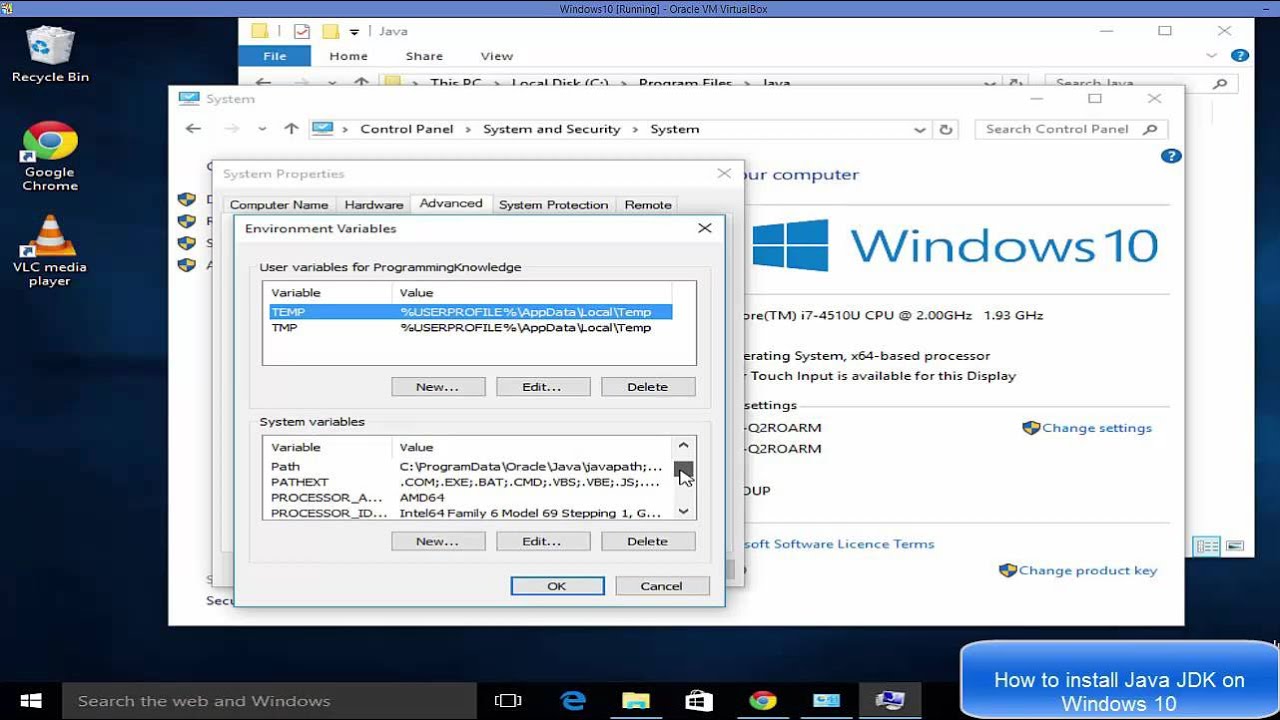This screenshot has width=1280, height=720.
Task: Click system variables scrollbar up arrow
Action: pos(683,446)
